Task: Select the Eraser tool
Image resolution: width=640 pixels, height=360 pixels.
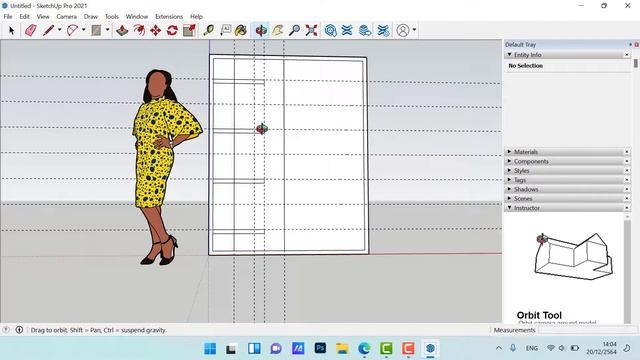Action: 31,31
